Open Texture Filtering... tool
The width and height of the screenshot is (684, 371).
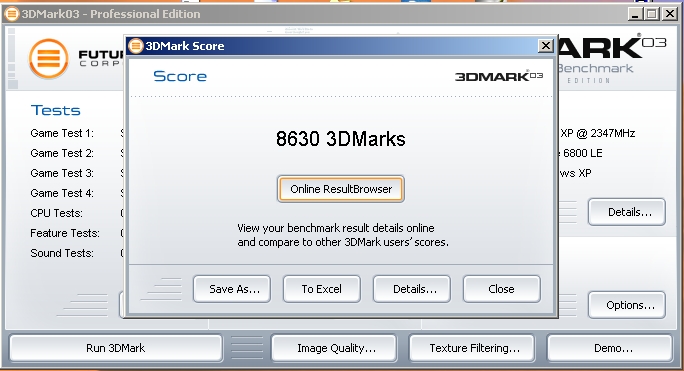point(472,348)
